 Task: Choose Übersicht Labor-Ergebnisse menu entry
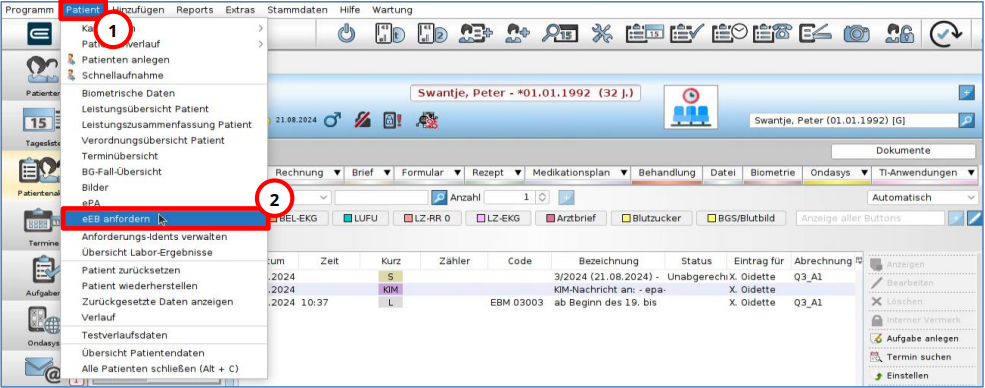[165, 252]
